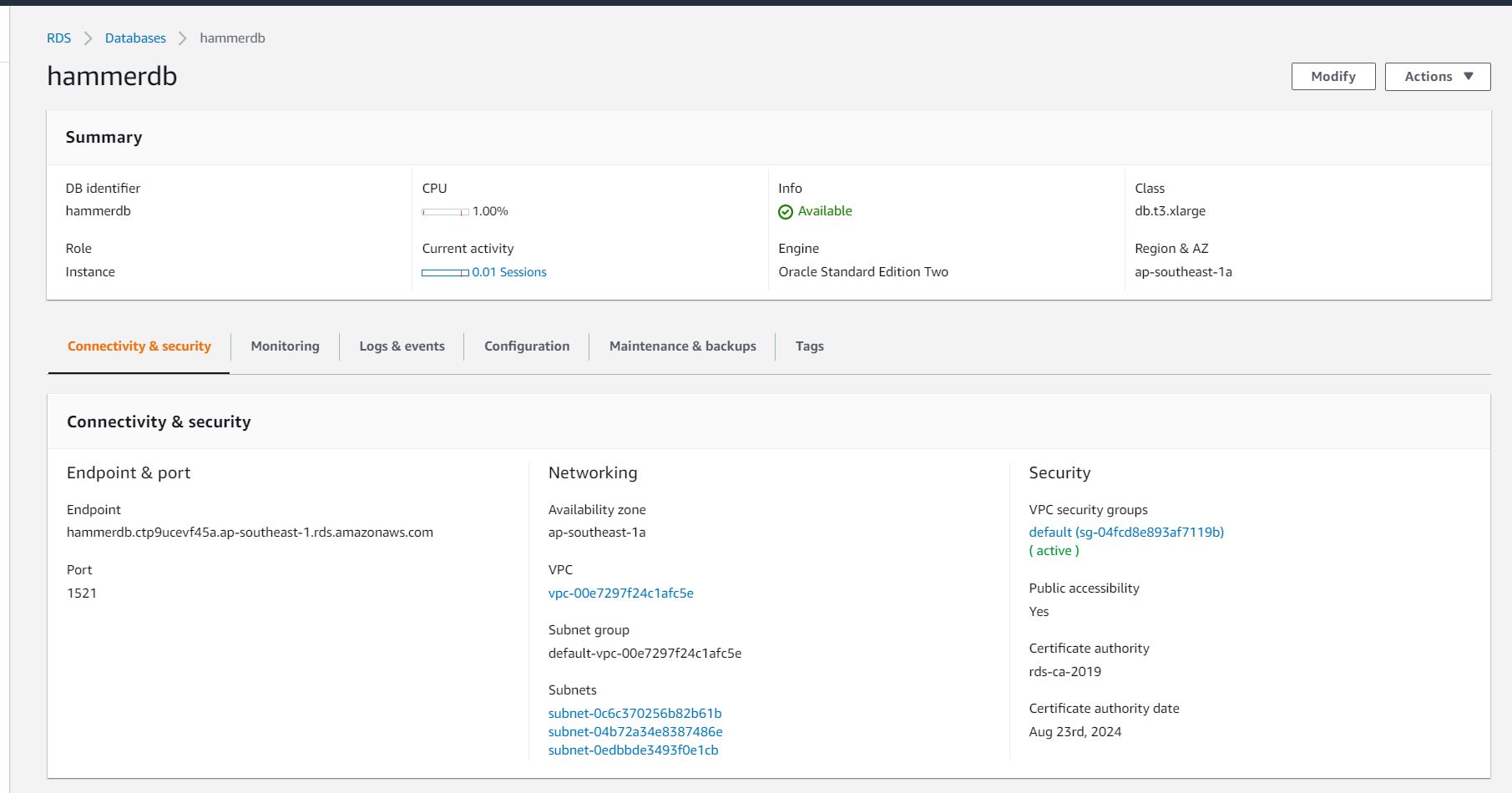Click the hammerdb endpoint address text

coord(250,533)
